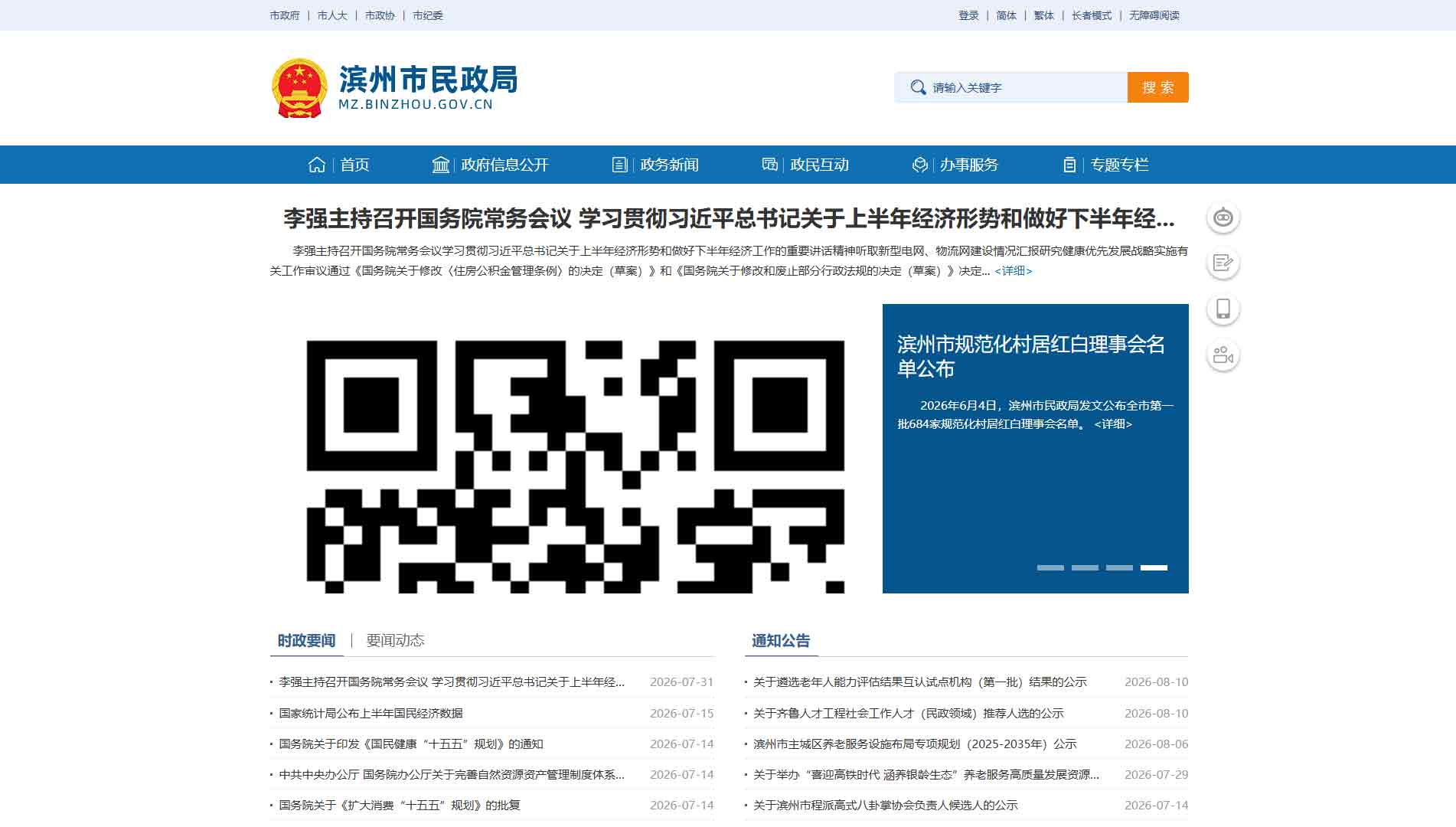The image size is (1456, 827).
Task: Open headline 李强主持召开国务院常务会议
Action: pos(729,219)
